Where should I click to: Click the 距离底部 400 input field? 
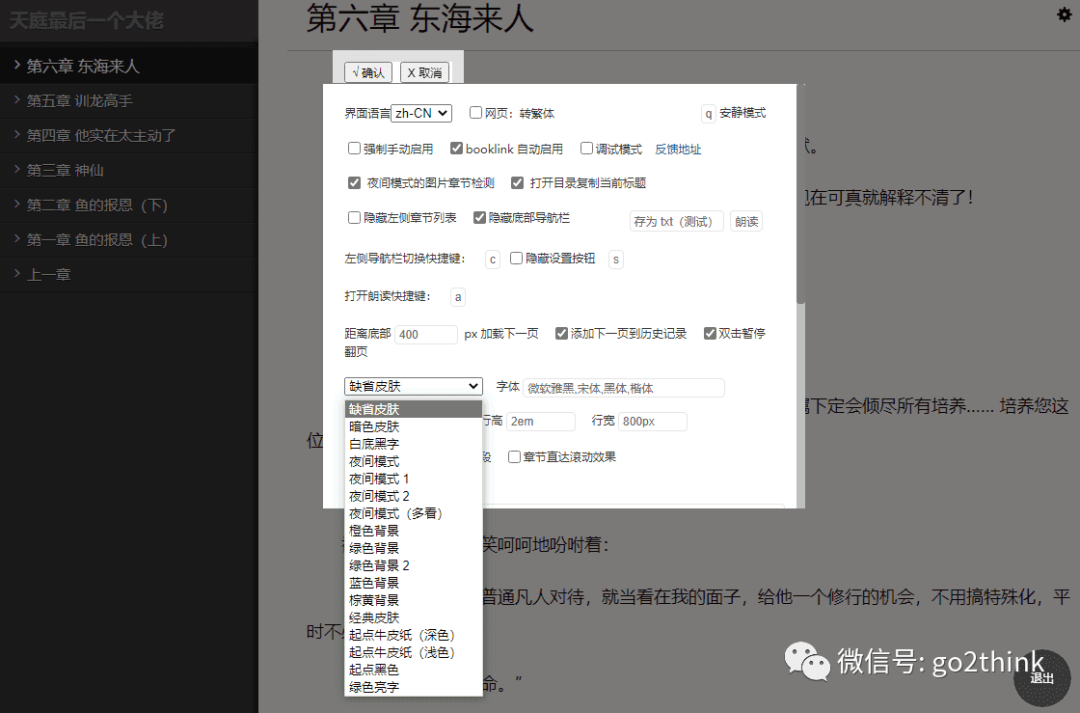click(x=427, y=334)
